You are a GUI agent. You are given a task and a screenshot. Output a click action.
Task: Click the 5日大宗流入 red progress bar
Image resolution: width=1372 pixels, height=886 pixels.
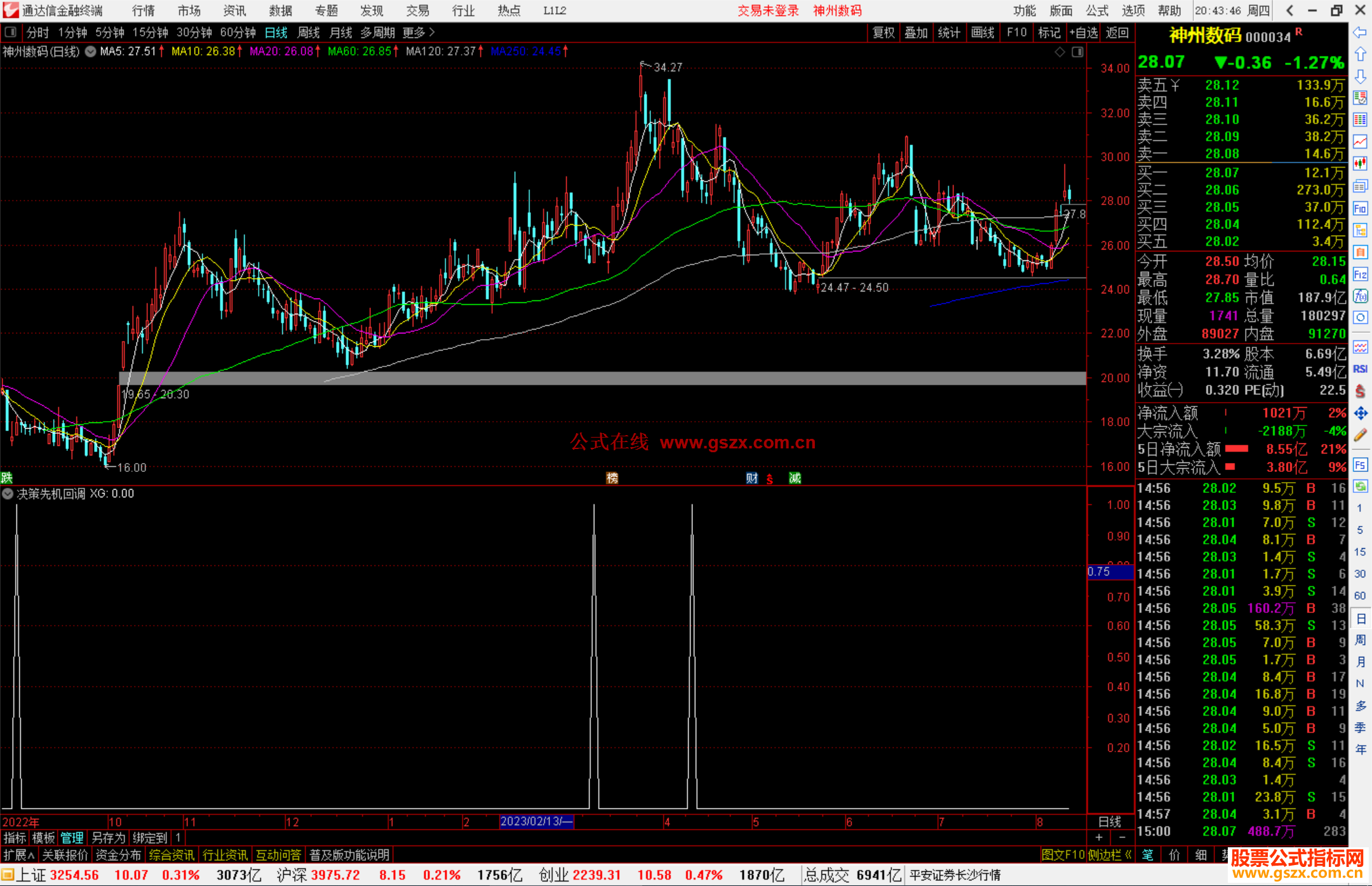coord(1230,467)
